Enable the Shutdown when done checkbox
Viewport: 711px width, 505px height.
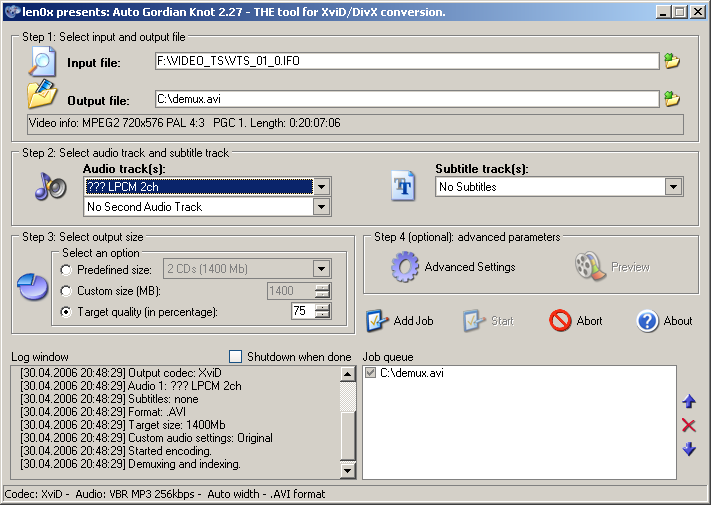[x=235, y=356]
